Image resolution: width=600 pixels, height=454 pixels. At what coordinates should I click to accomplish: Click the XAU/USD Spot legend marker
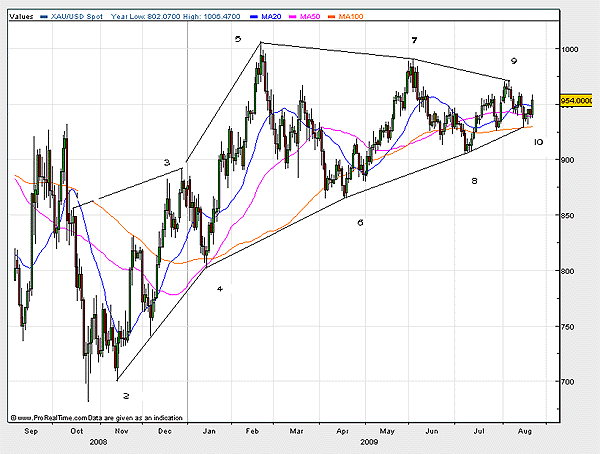pos(43,17)
